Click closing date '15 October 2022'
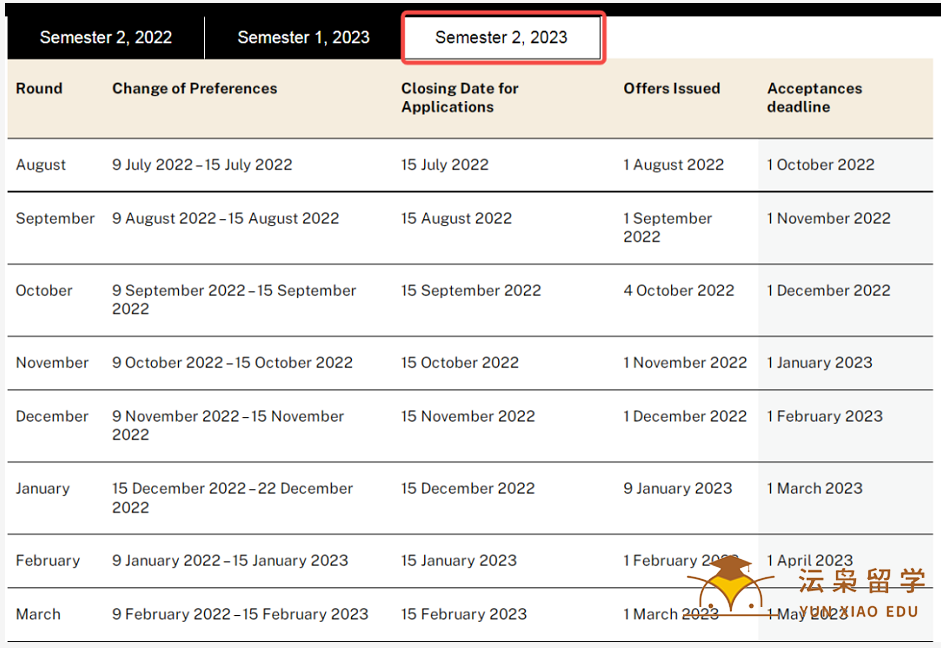Screen dimensions: 941x648 pos(460,362)
